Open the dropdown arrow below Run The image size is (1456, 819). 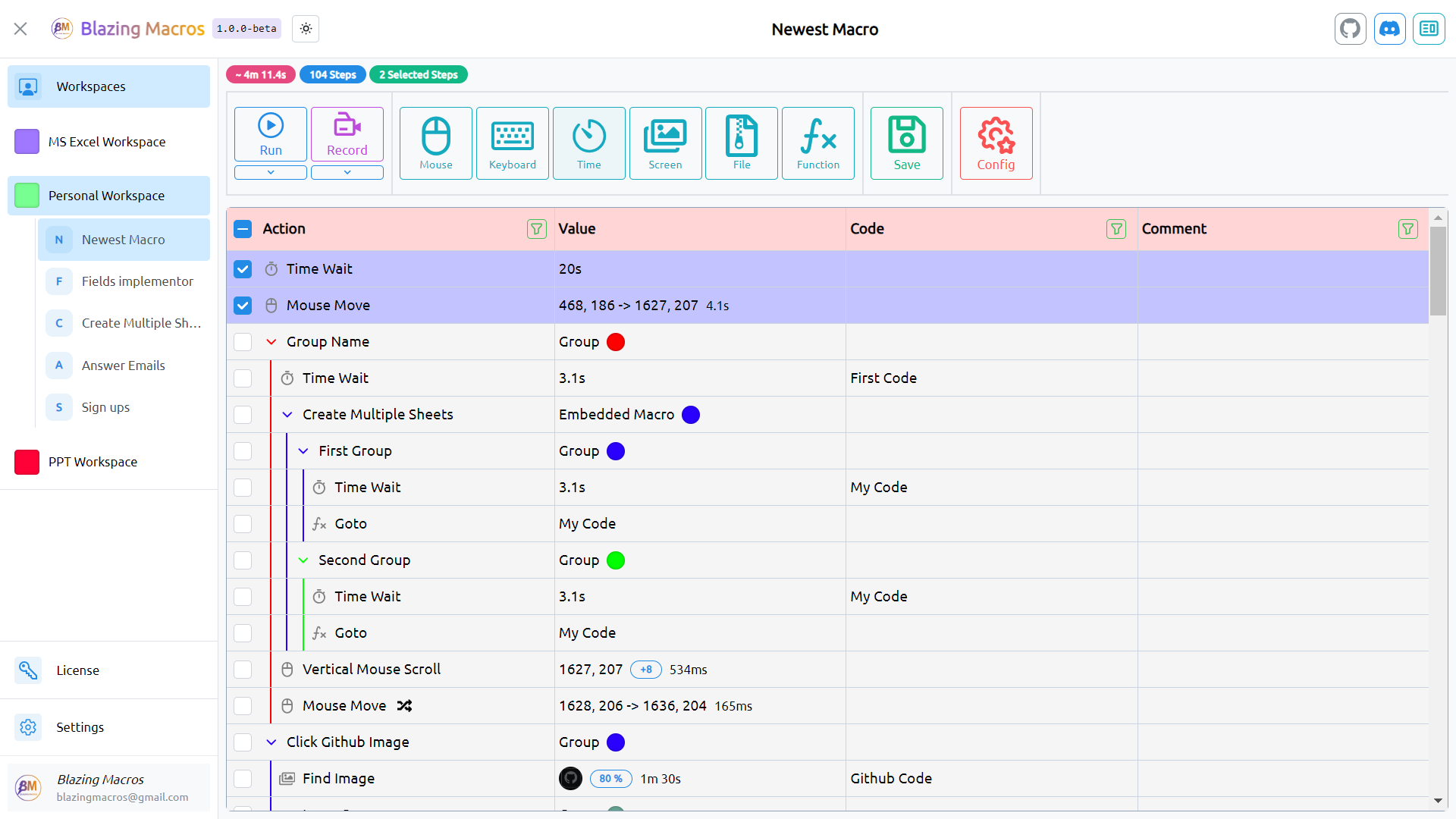tap(271, 172)
